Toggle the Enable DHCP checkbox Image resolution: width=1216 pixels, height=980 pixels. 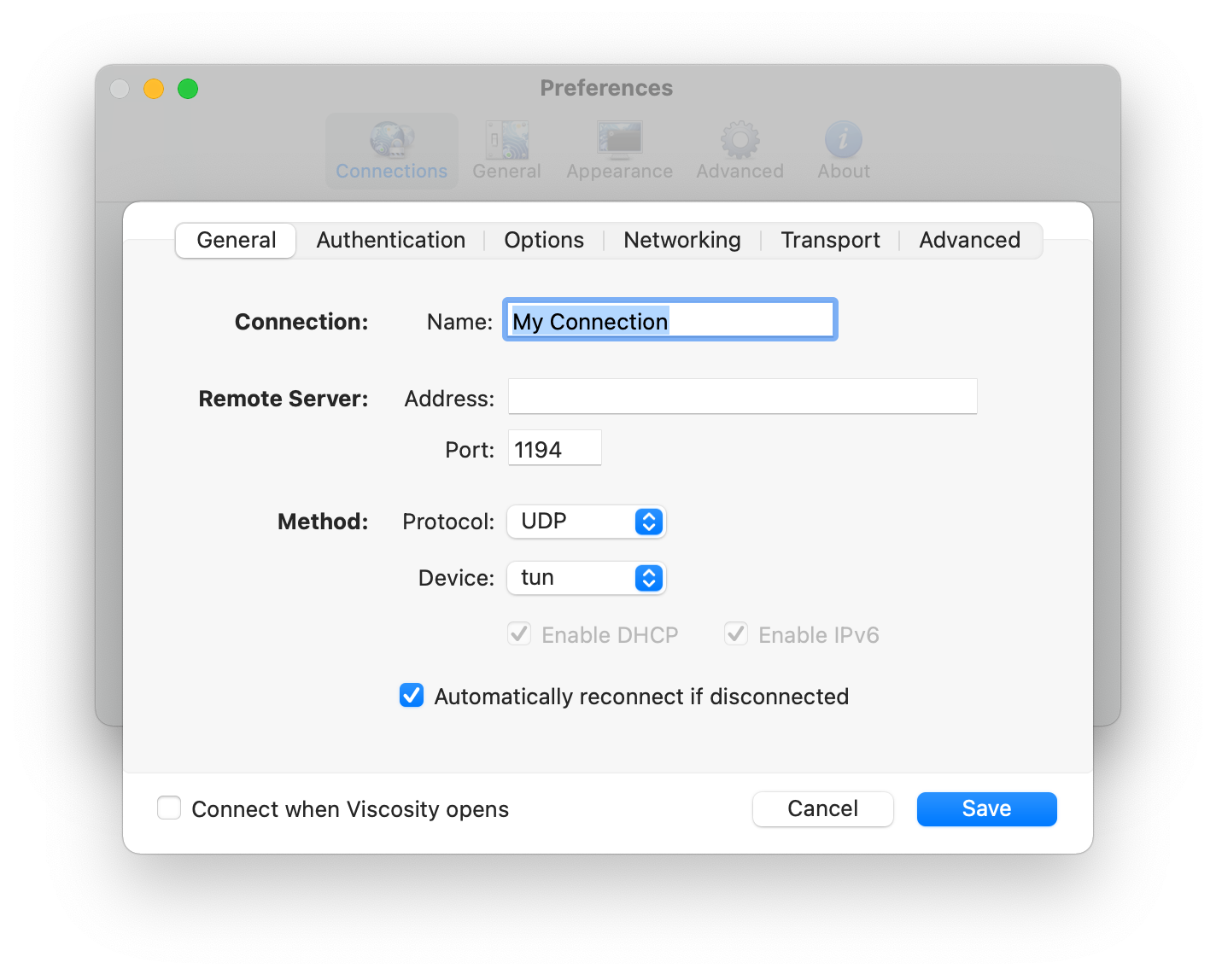[x=519, y=633]
